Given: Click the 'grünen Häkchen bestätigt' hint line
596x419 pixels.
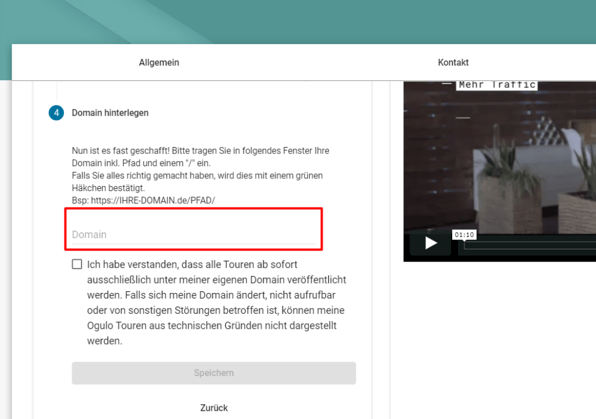Looking at the screenshot, I should [x=197, y=182].
